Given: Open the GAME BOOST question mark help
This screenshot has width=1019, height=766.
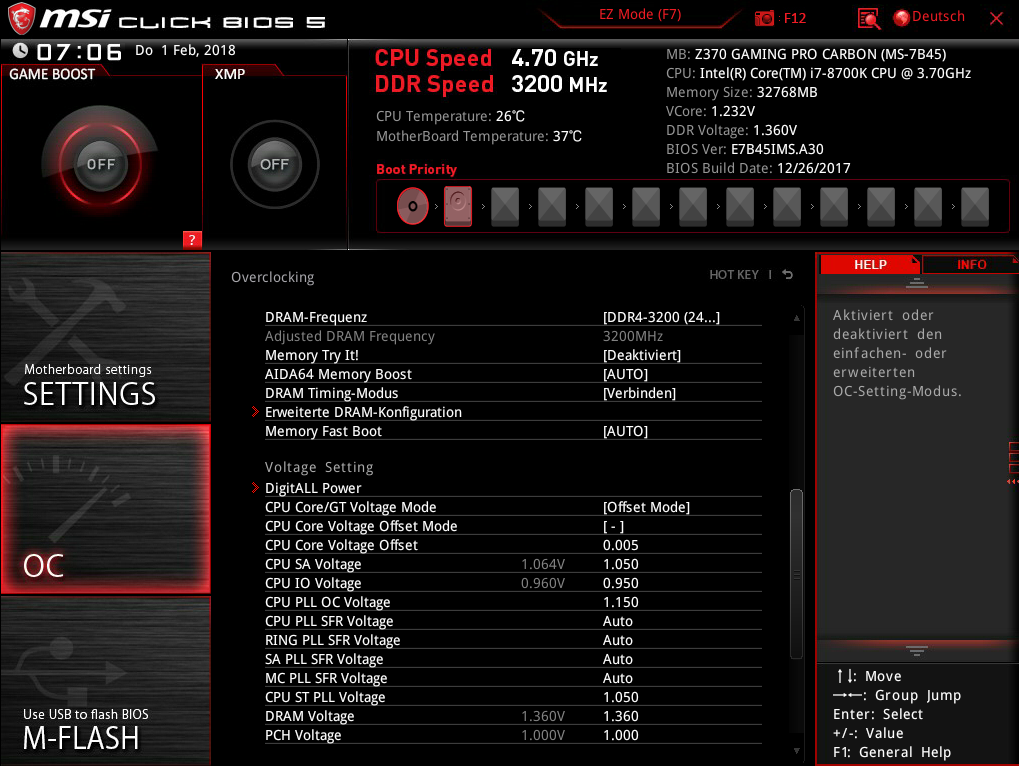Looking at the screenshot, I should [x=192, y=240].
